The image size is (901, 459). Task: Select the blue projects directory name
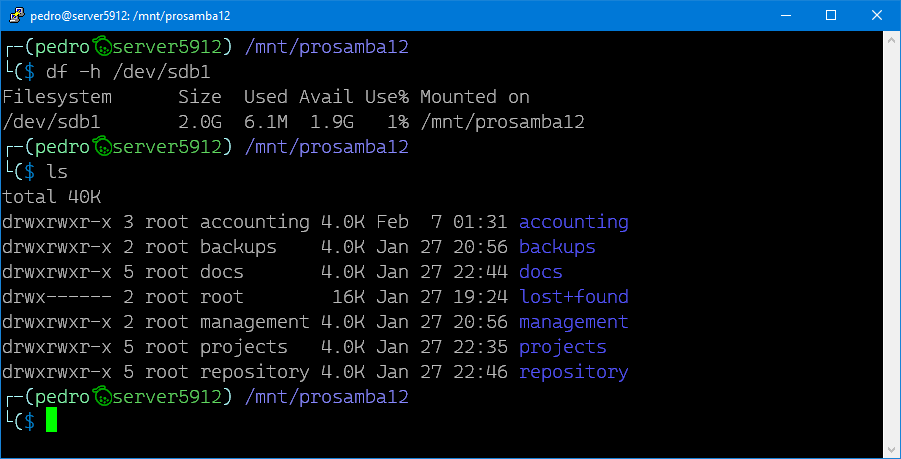[562, 347]
